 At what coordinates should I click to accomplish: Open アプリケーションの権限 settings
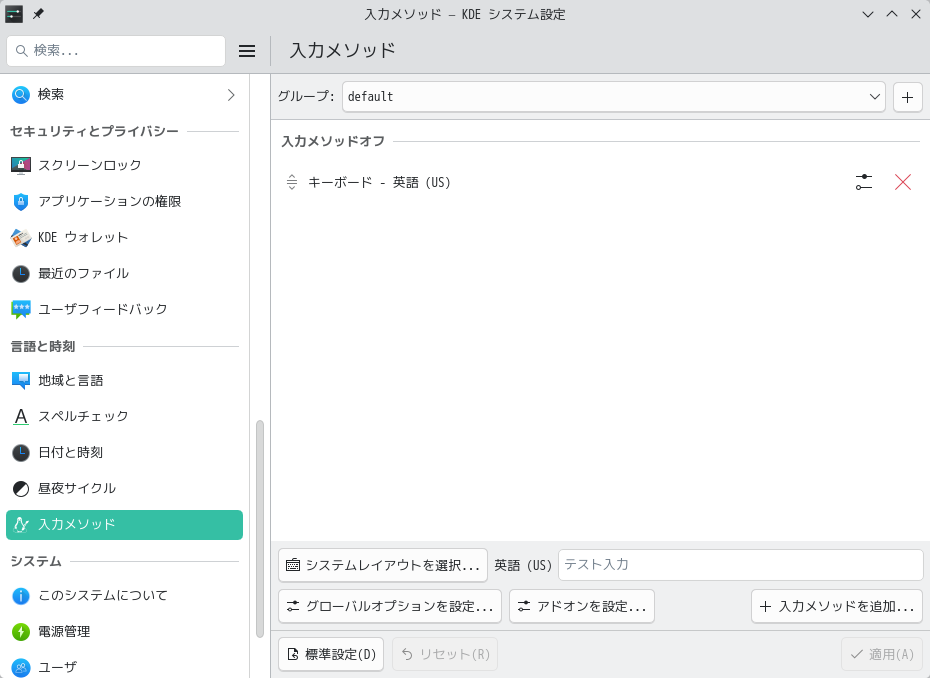(125, 202)
